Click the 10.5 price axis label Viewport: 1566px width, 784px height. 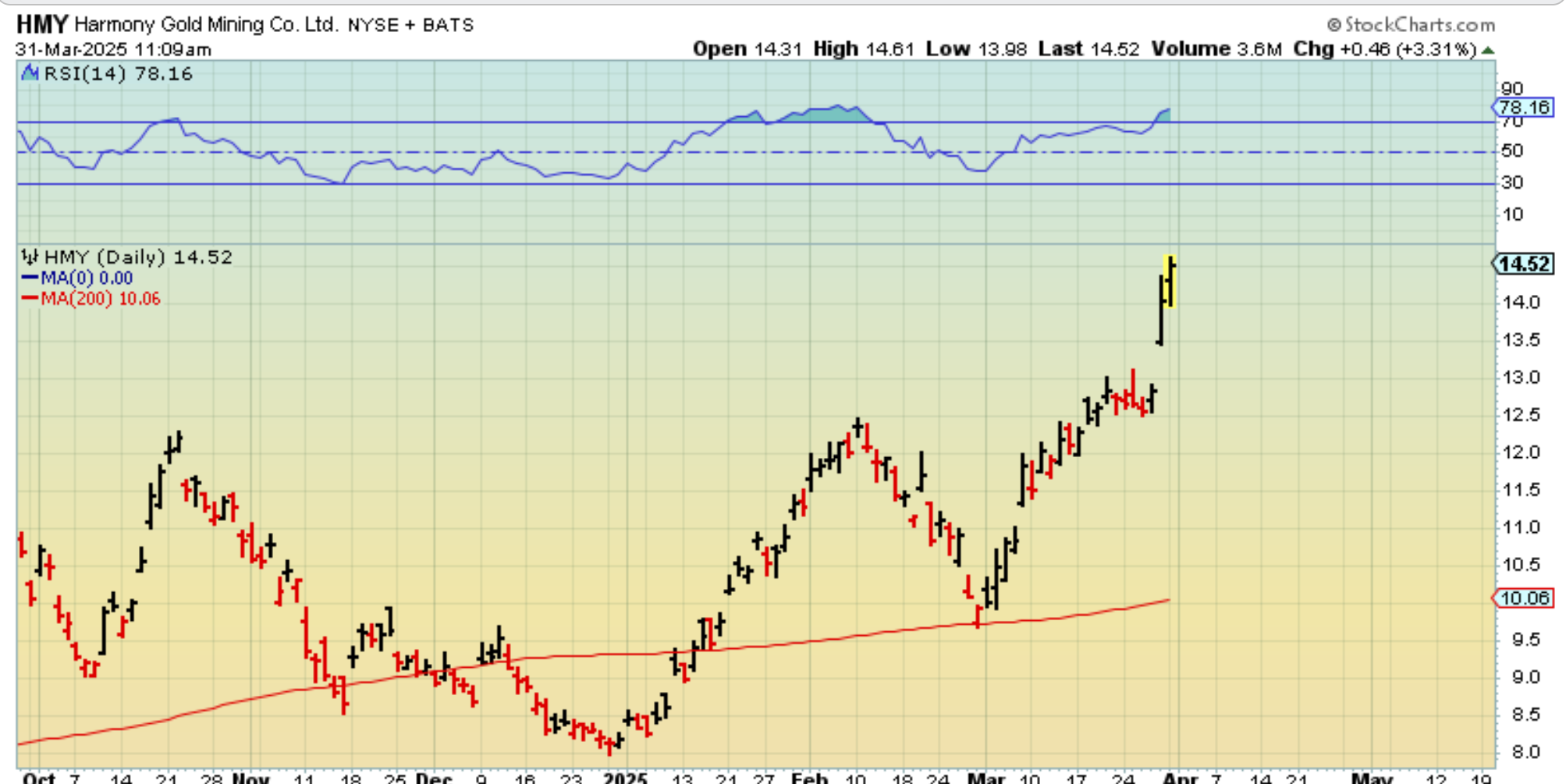point(1522,564)
